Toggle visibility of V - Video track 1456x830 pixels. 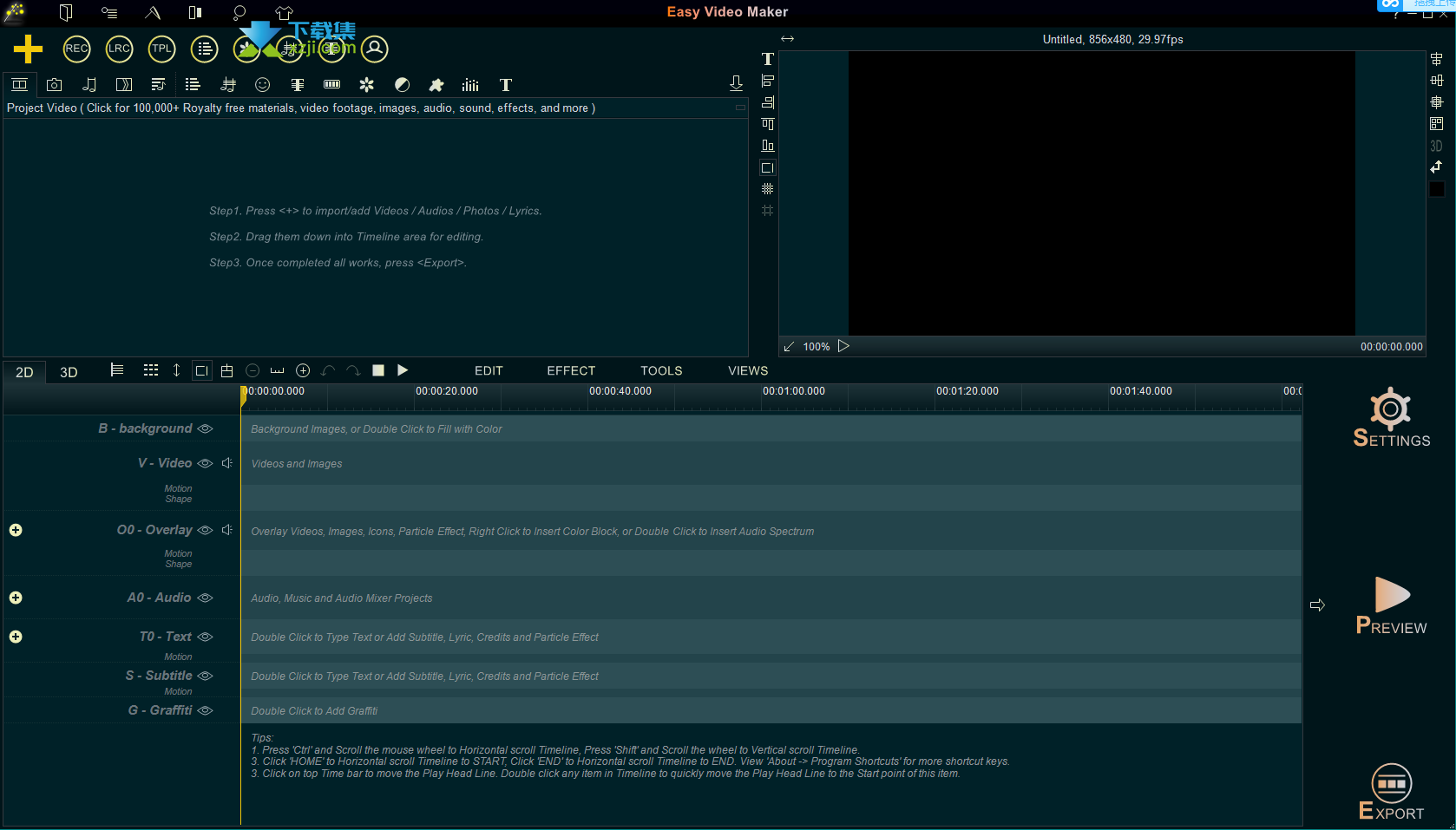[205, 463]
